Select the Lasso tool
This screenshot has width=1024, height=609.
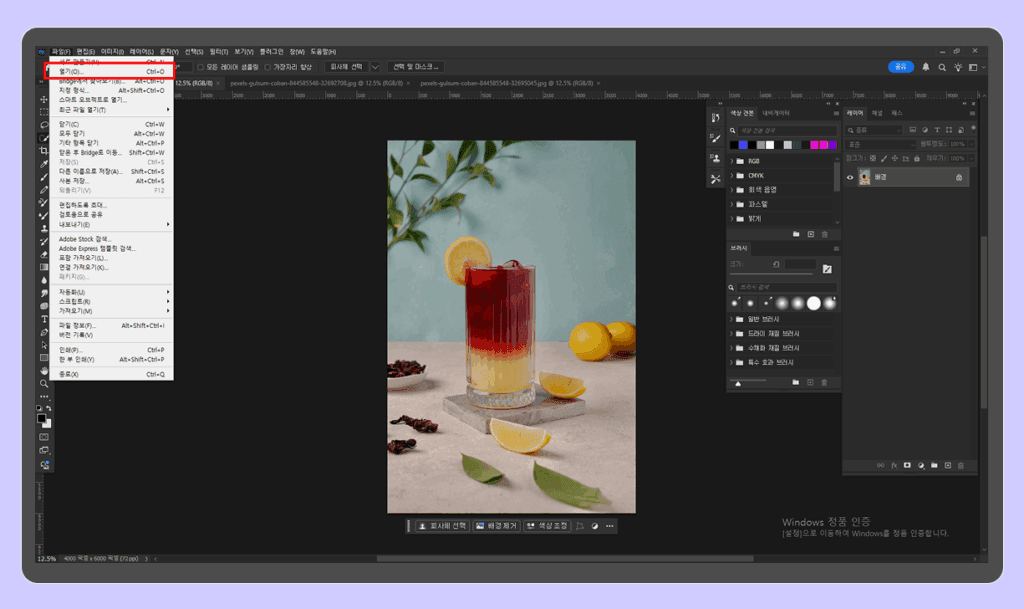[44, 125]
